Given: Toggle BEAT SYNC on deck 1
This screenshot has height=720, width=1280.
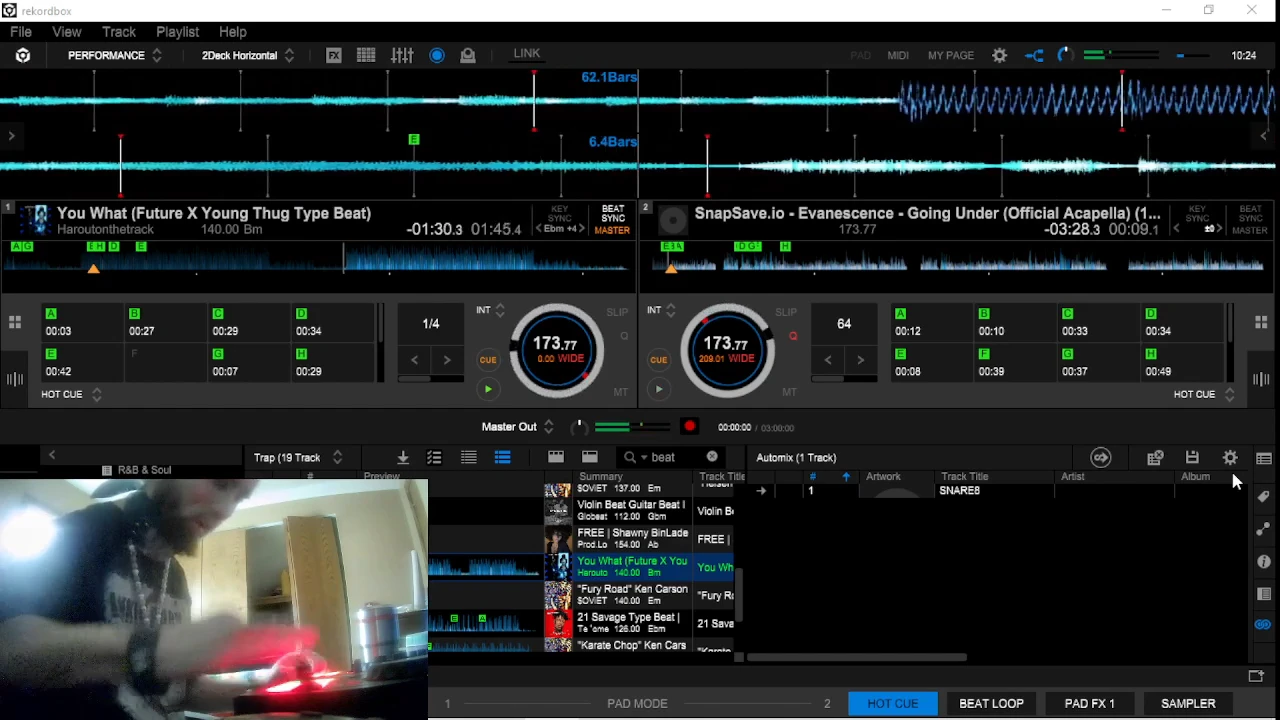Looking at the screenshot, I should pos(613,213).
